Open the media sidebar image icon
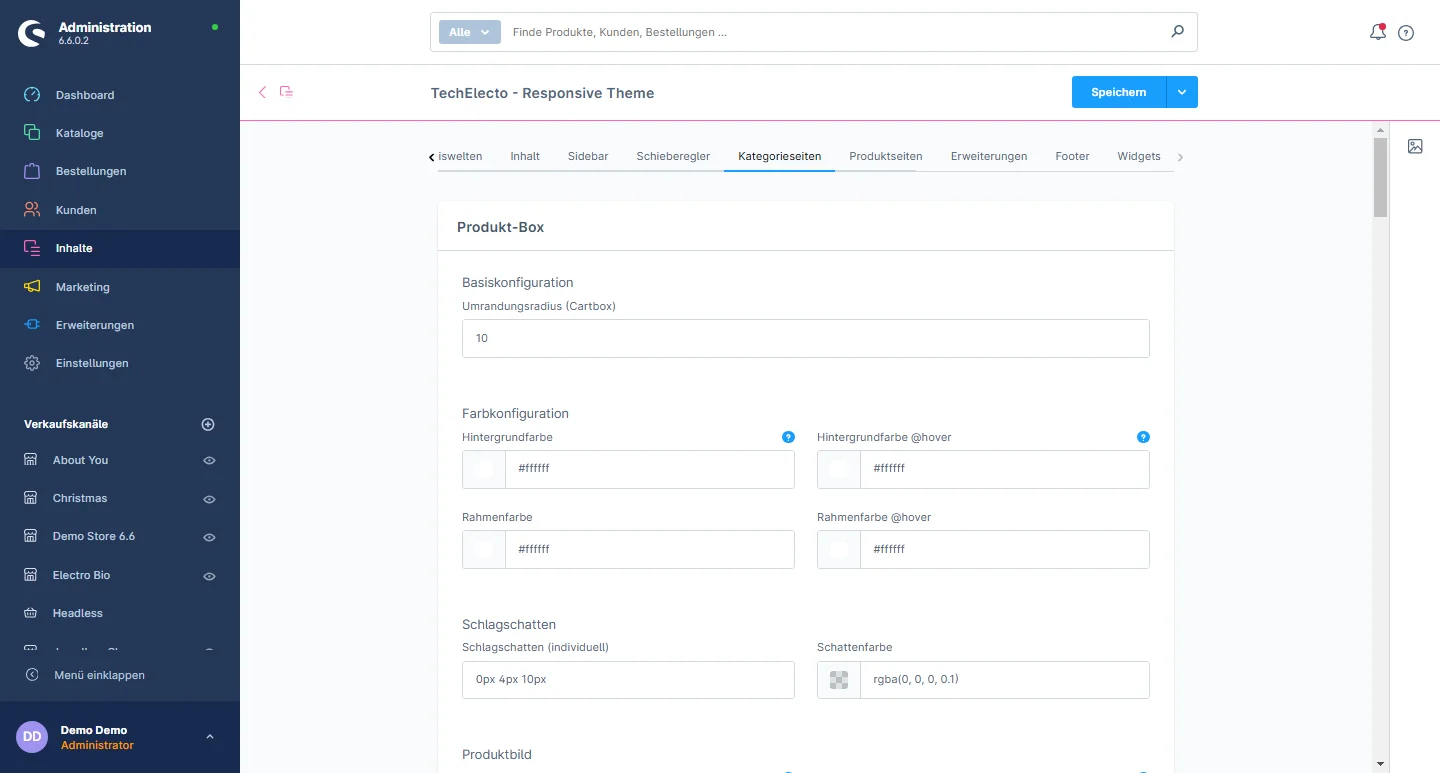This screenshot has width=1440, height=773. [1415, 146]
